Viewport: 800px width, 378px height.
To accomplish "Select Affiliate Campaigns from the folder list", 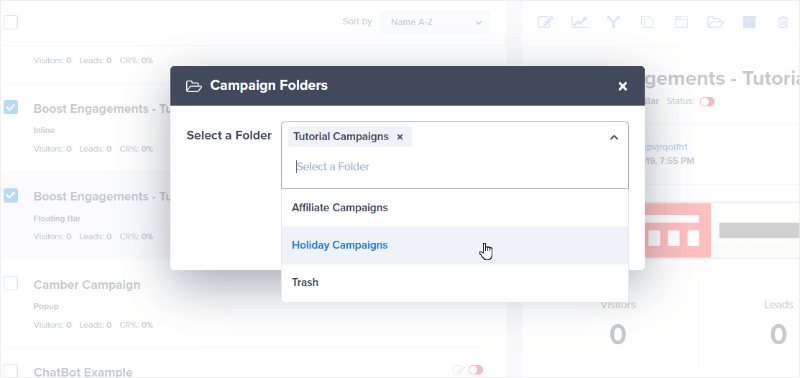I will (x=455, y=208).
